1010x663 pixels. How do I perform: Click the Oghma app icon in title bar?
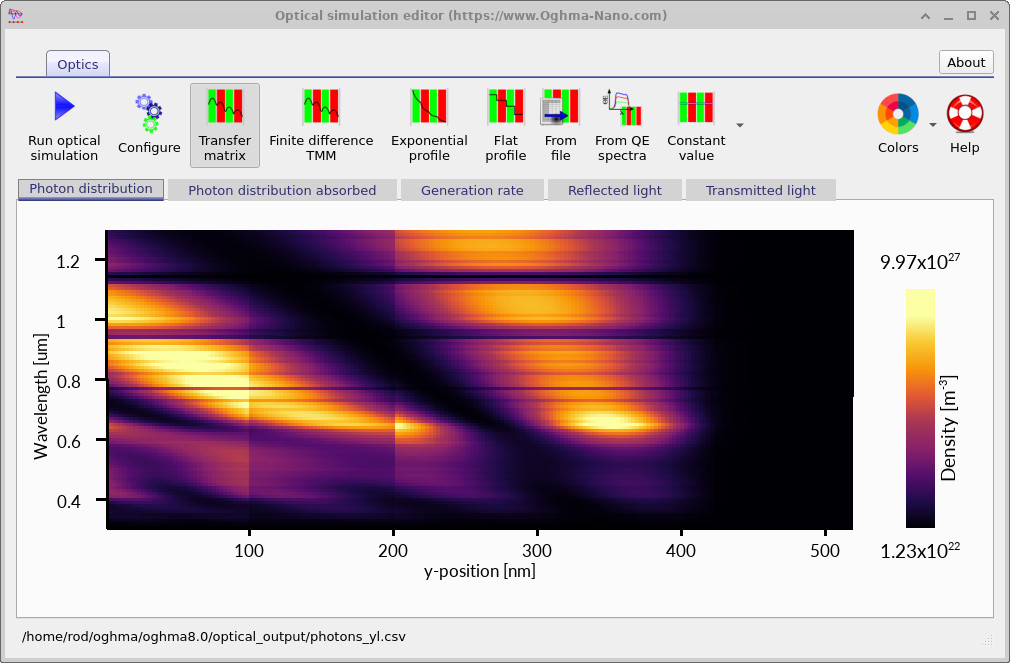15,15
